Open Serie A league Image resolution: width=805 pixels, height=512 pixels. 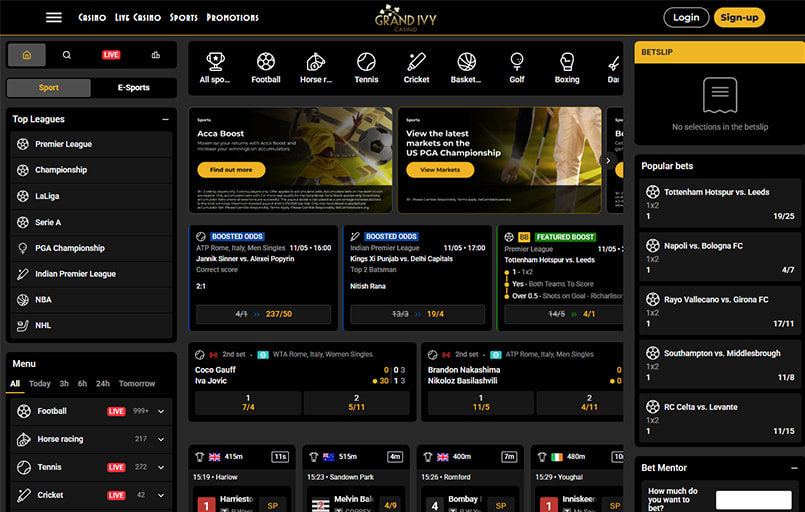pyautogui.click(x=91, y=222)
